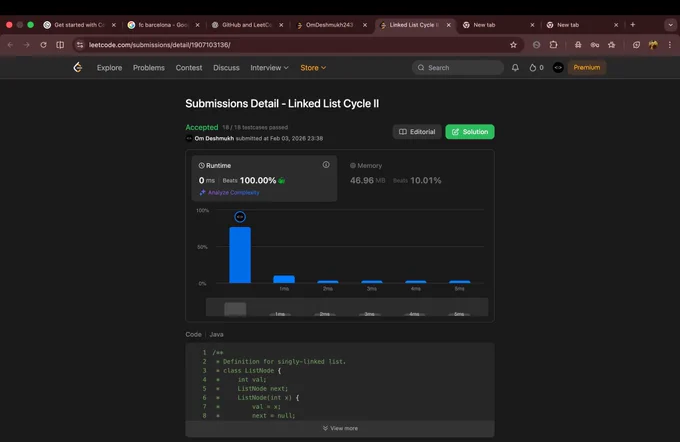Go to Contest page

[x=189, y=68]
